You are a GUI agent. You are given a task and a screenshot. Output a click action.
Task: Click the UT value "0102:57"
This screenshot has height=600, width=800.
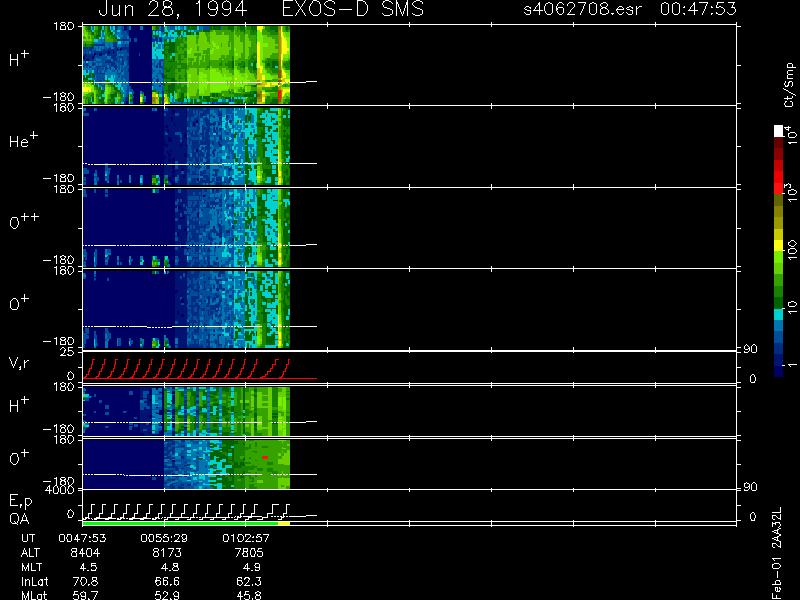point(246,538)
